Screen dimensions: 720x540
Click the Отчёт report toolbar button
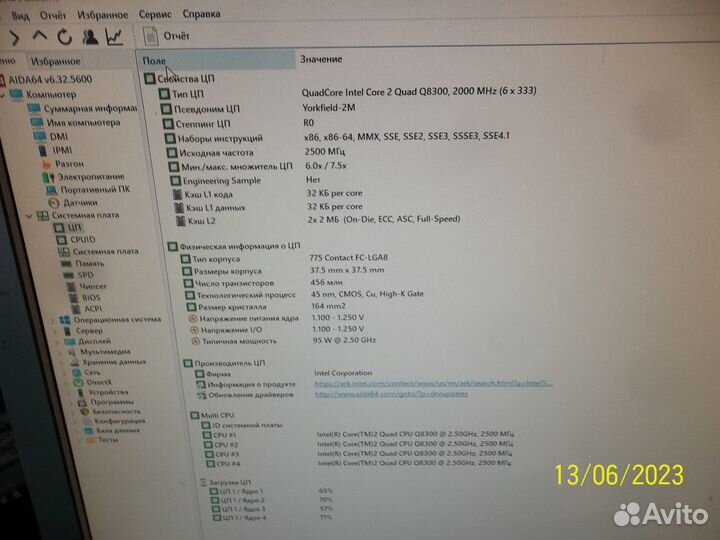tap(166, 36)
